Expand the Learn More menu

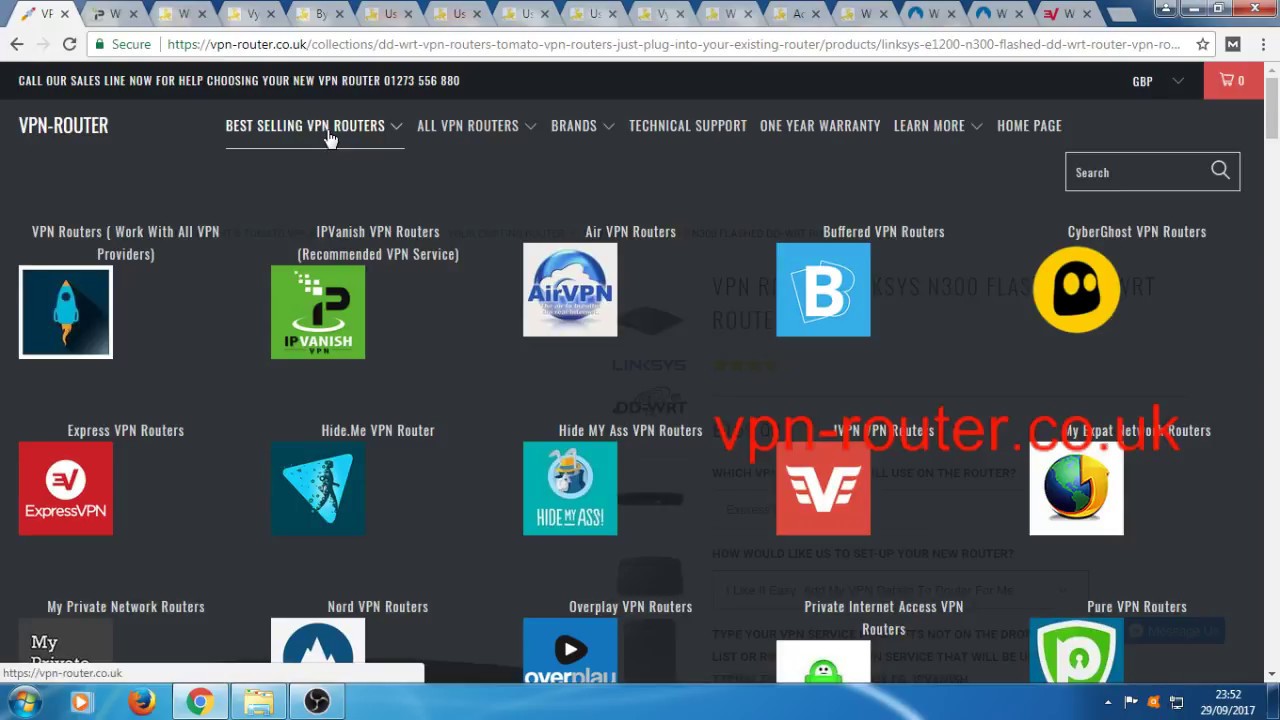click(x=938, y=126)
